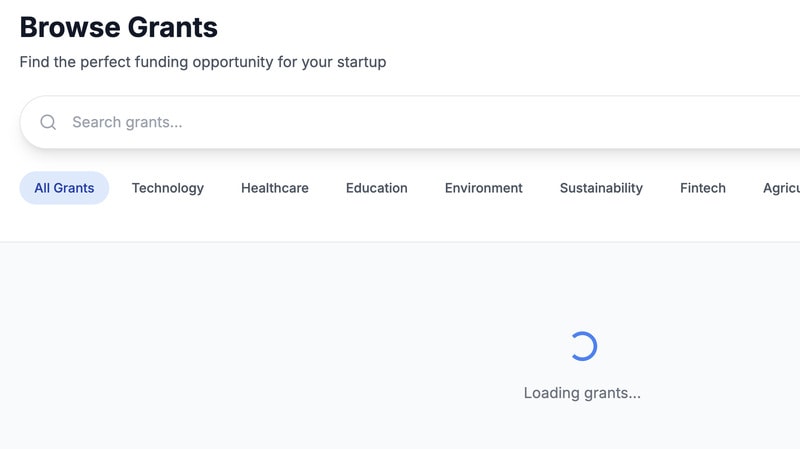
Task: Show Environment grants
Action: 484,188
